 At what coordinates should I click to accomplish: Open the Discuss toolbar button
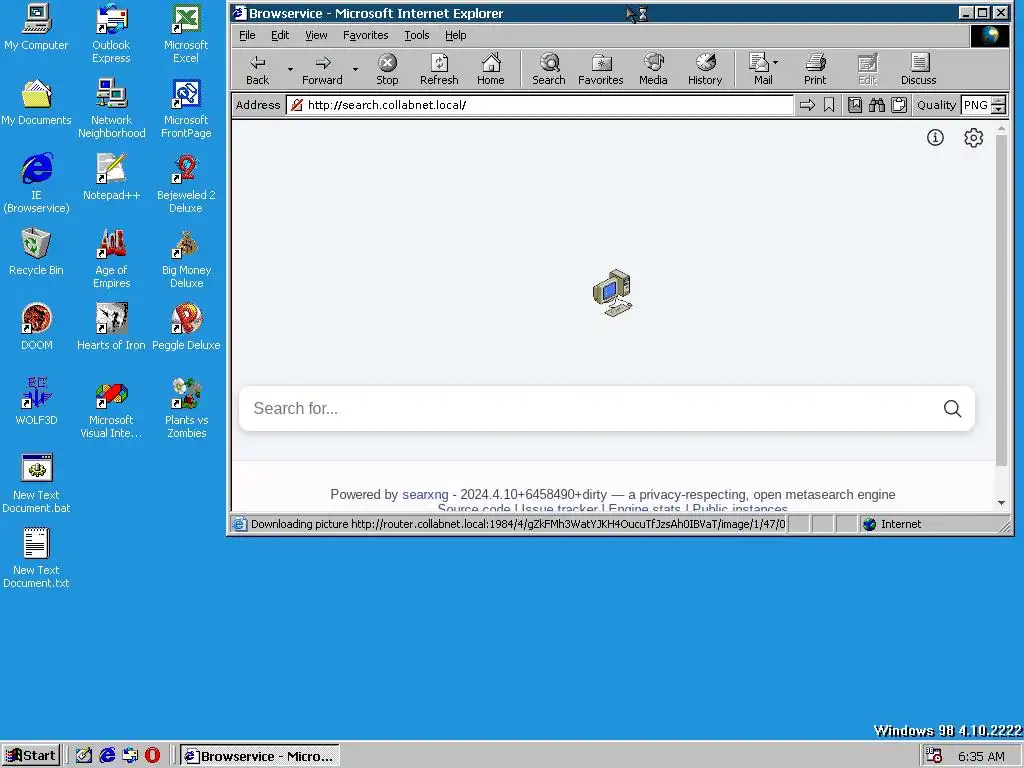tap(918, 69)
